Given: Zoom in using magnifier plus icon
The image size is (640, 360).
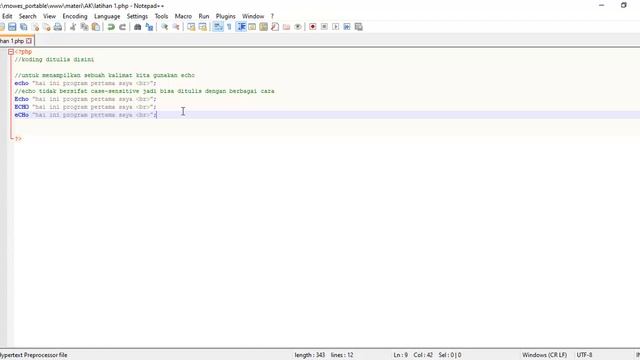Looking at the screenshot, I should [164, 27].
